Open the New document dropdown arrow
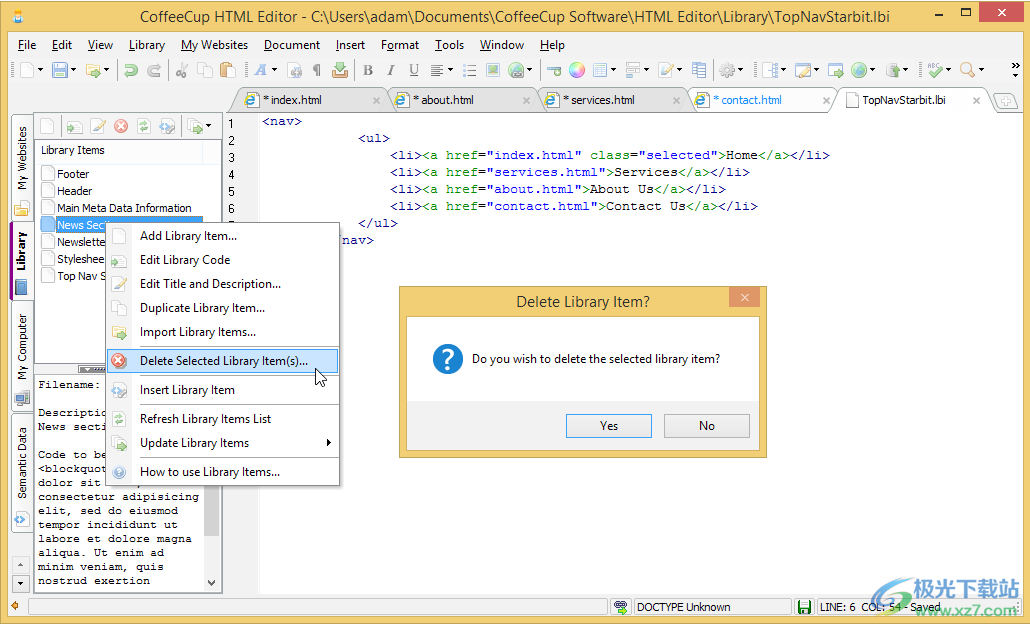 tap(41, 70)
